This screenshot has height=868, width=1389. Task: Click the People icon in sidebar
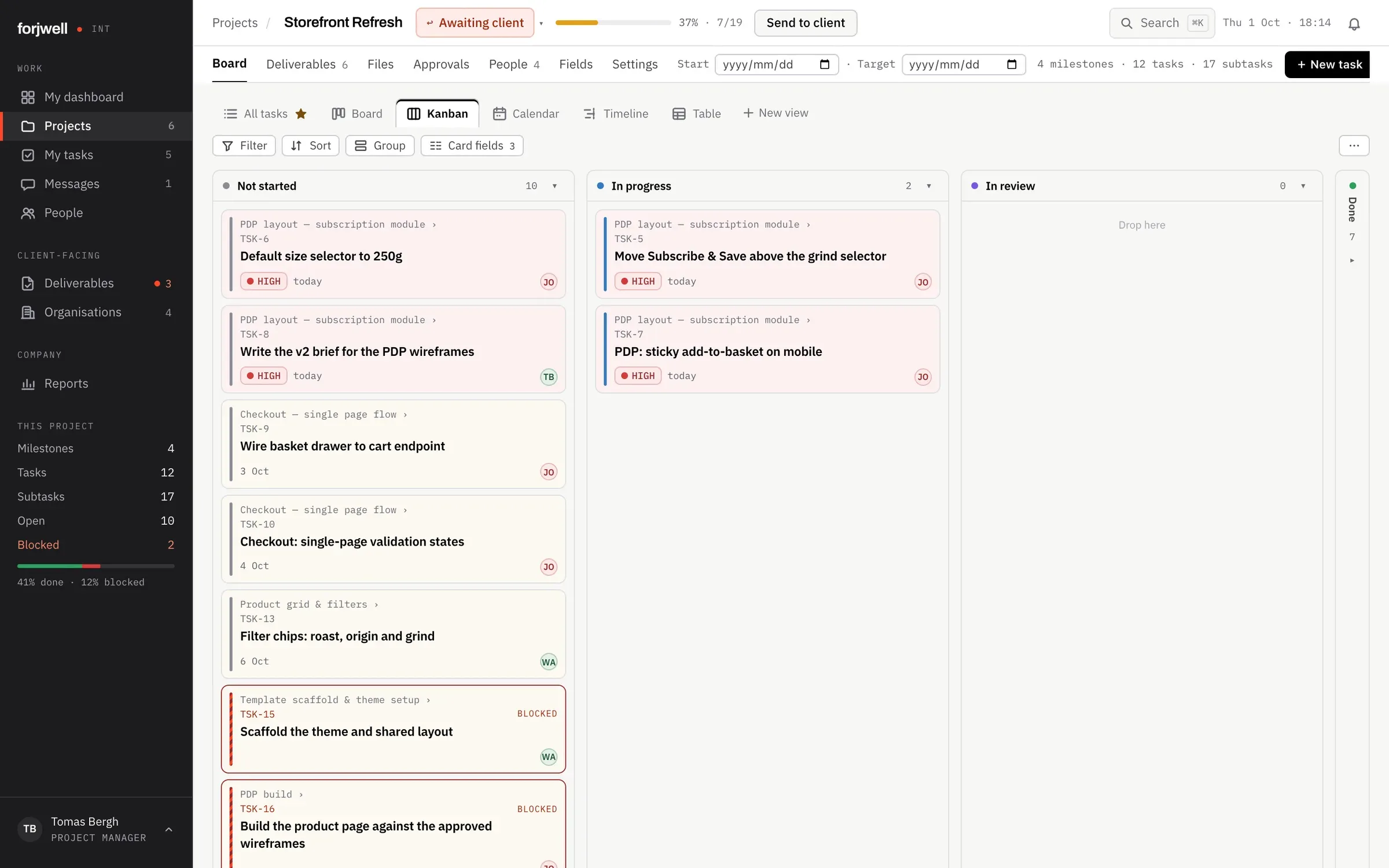28,213
